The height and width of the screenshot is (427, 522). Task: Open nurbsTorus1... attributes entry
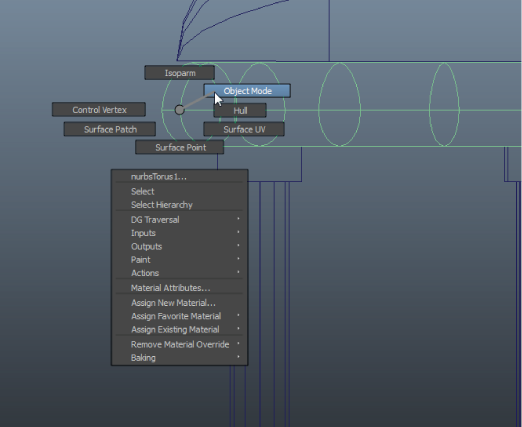[x=180, y=177]
